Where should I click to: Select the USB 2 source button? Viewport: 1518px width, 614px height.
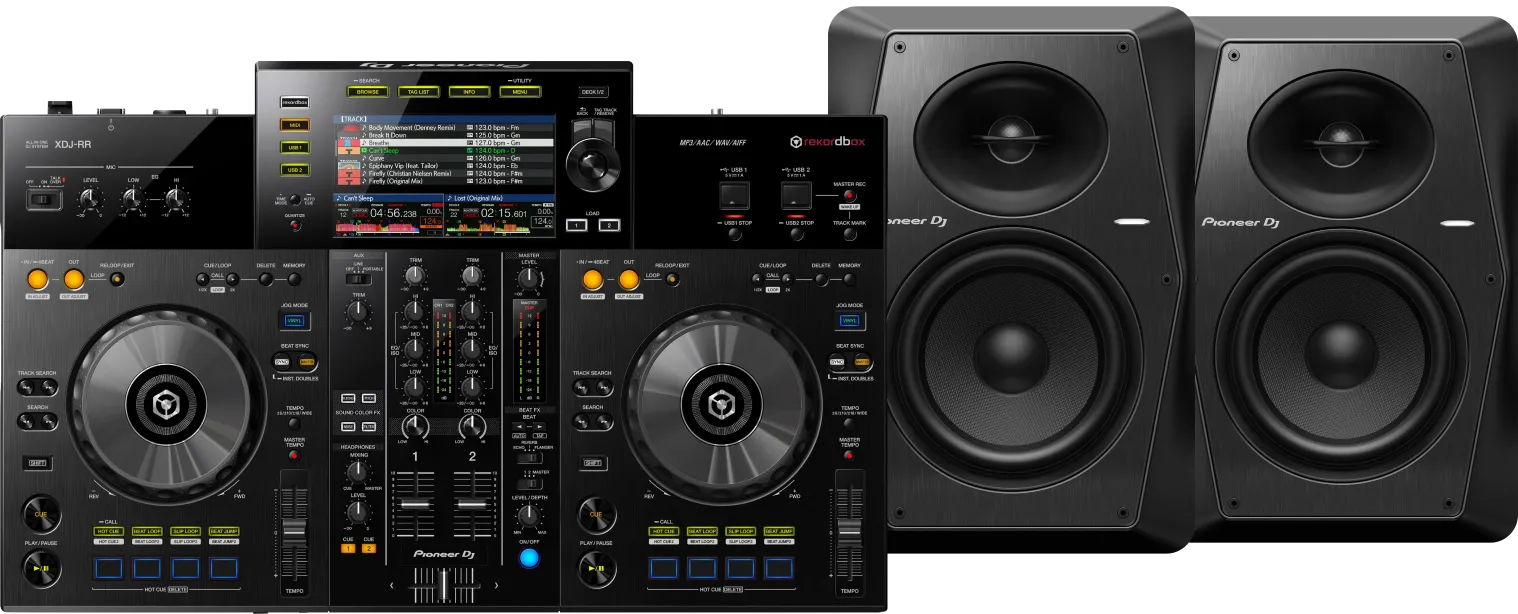[x=294, y=170]
